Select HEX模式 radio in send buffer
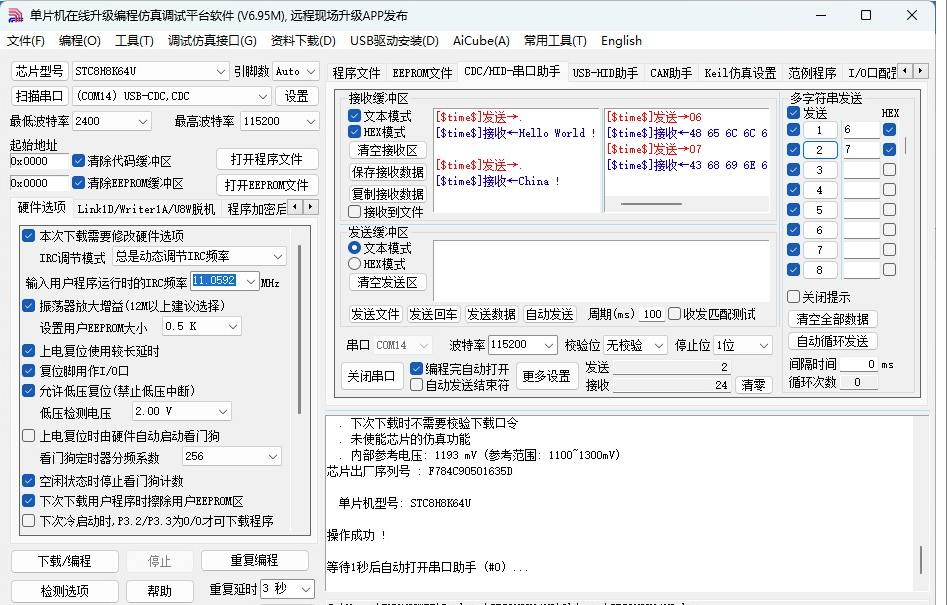This screenshot has width=947, height=605. [354, 264]
